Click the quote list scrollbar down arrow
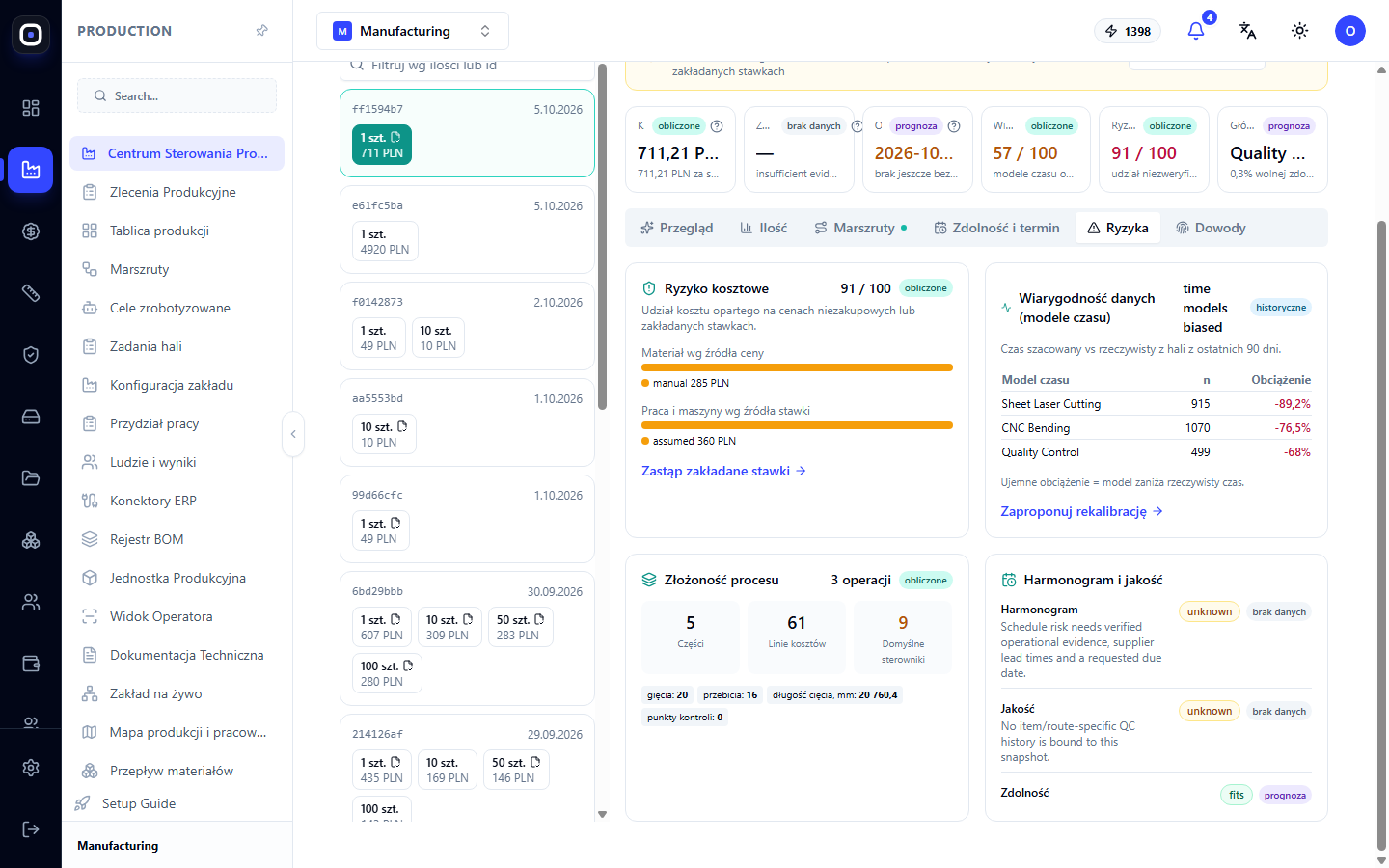The height and width of the screenshot is (868, 1389). pos(603,815)
